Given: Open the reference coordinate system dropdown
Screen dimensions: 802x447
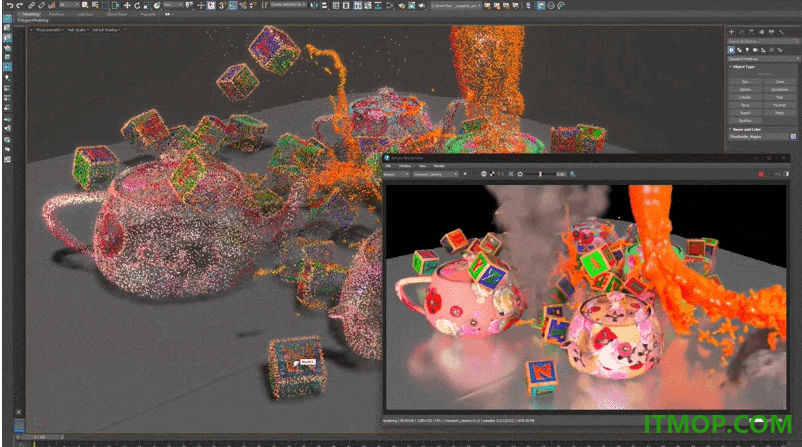Looking at the screenshot, I should coord(174,5).
